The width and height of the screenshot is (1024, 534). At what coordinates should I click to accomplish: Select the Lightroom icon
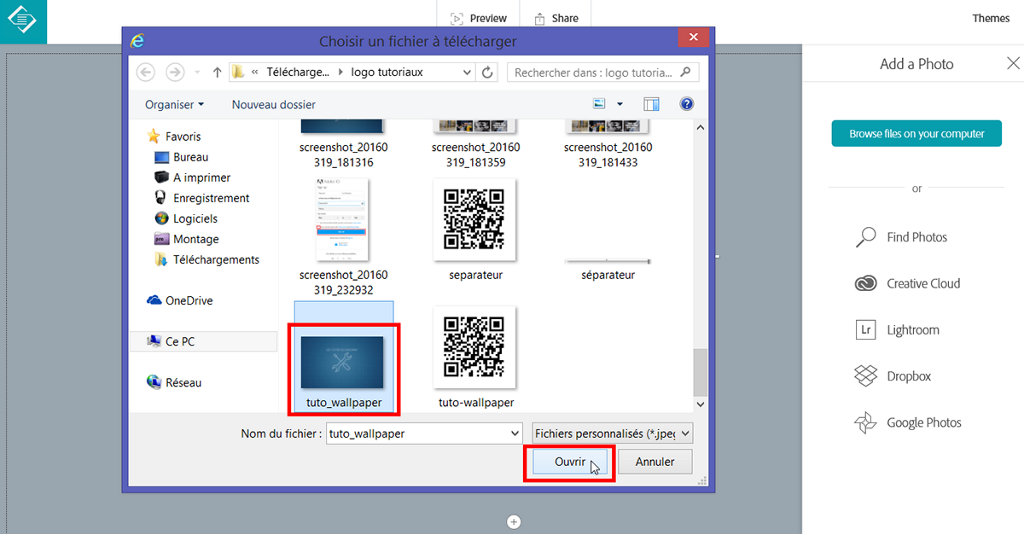(x=866, y=330)
